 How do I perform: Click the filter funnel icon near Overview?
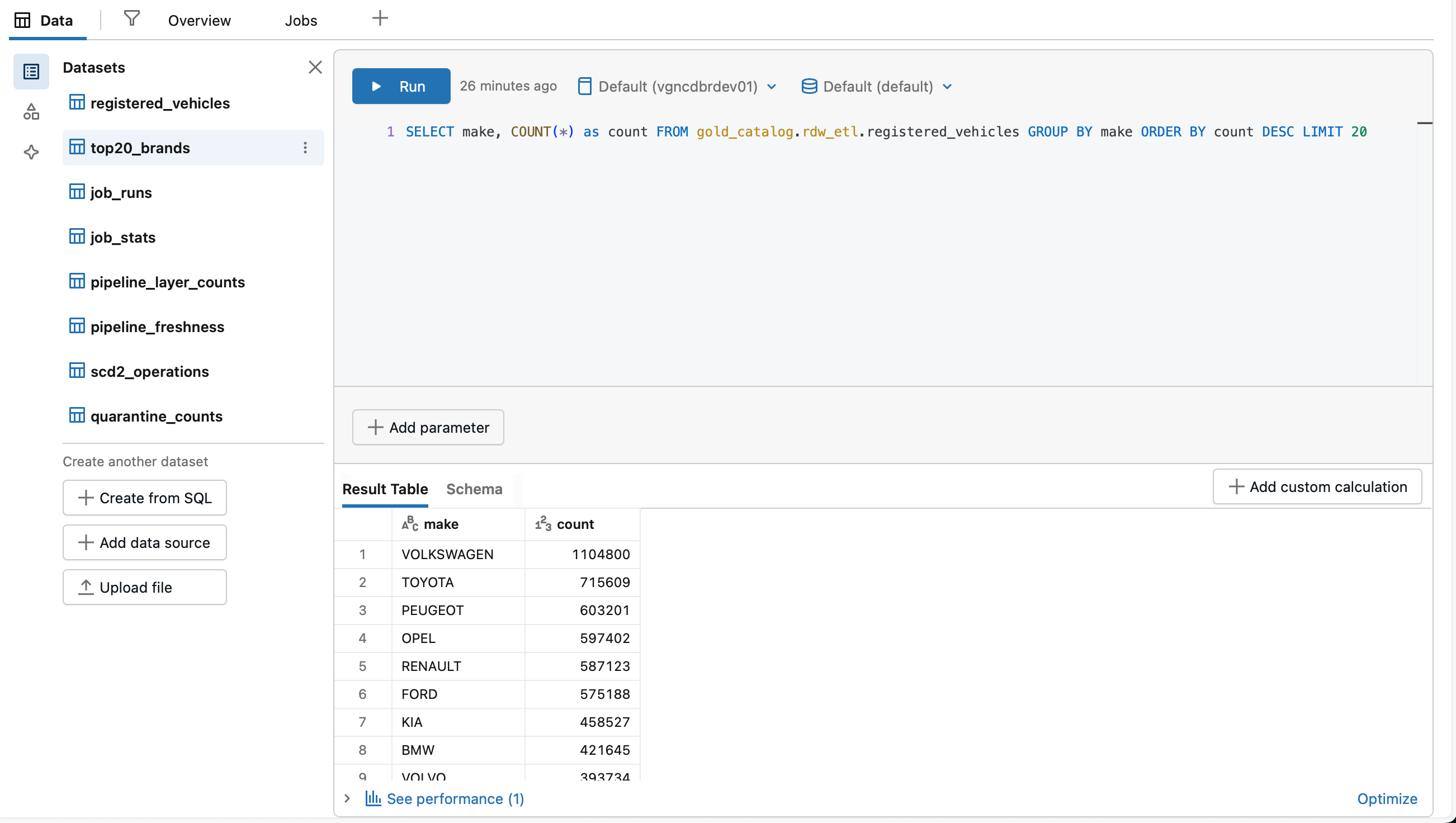[132, 18]
